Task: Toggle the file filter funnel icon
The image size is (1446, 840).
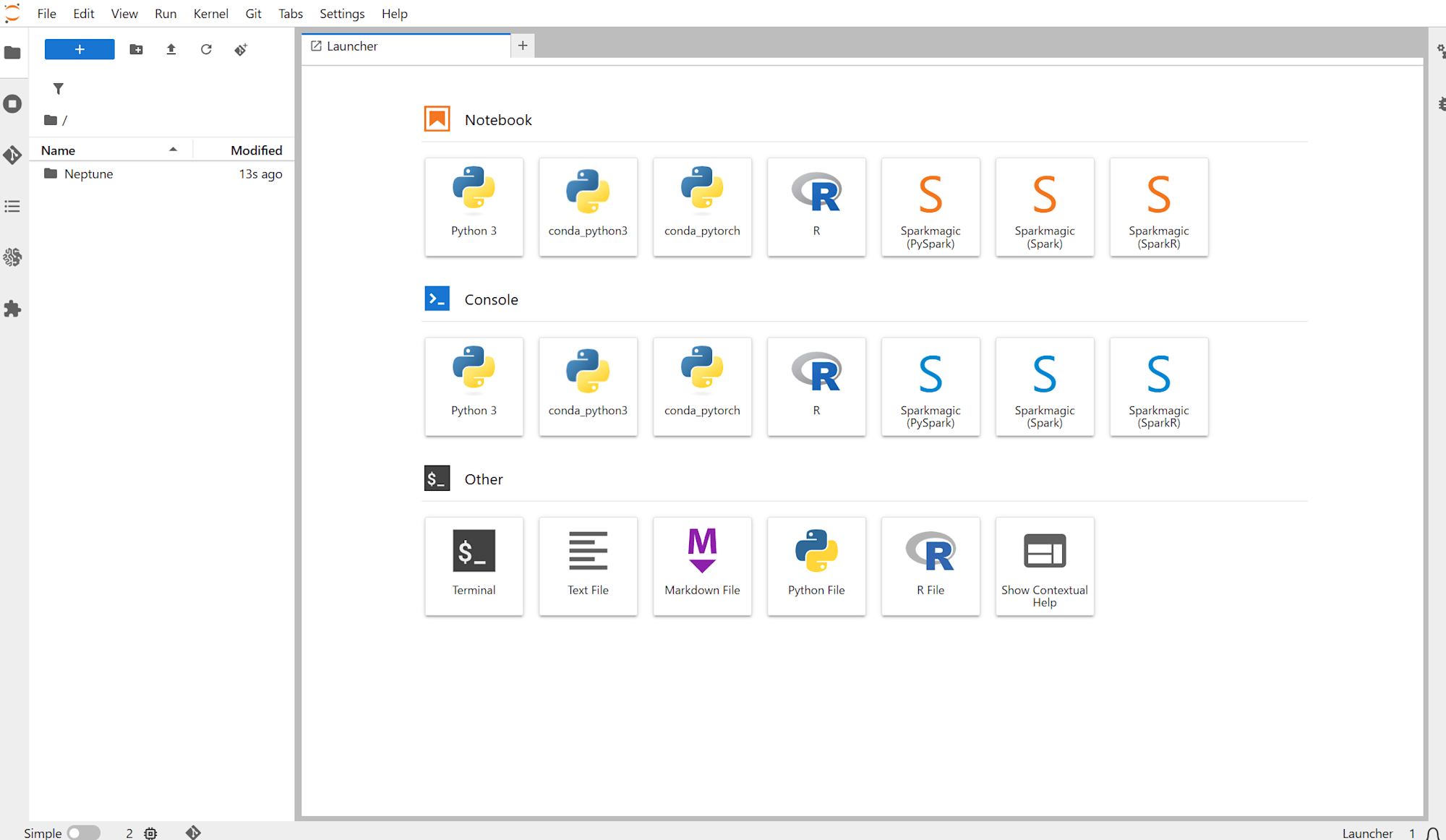Action: (59, 88)
